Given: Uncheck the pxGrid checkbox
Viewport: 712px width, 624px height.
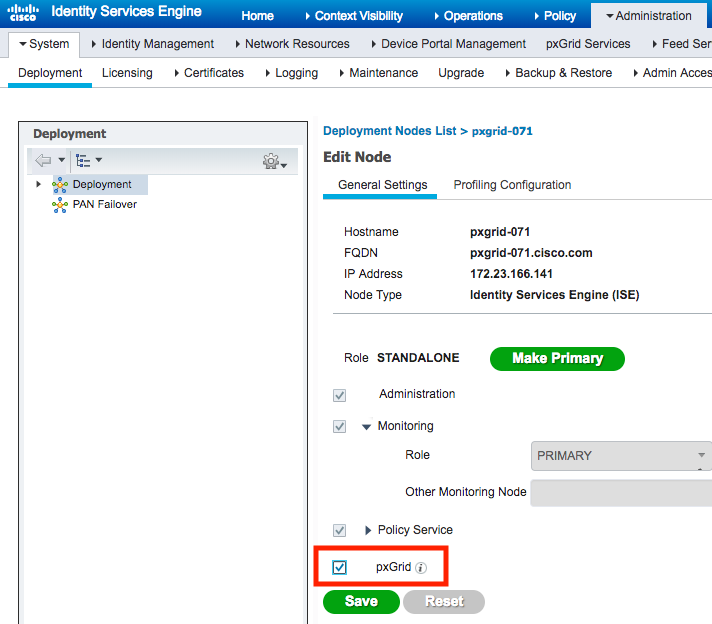Looking at the screenshot, I should [339, 567].
